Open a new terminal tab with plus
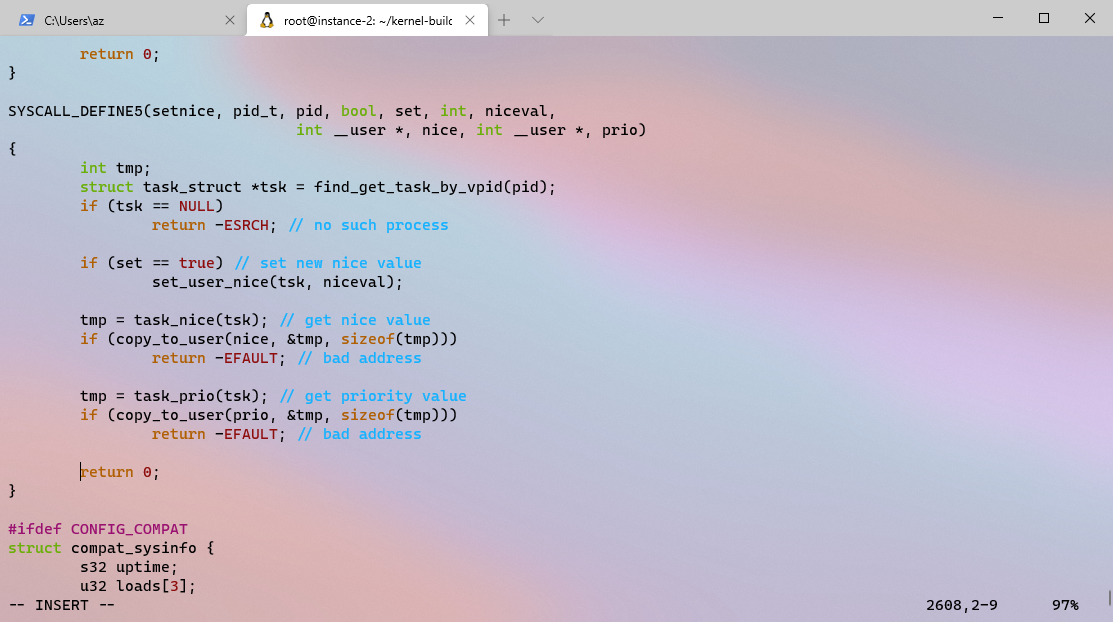Viewport: 1113px width, 622px height. pos(504,20)
